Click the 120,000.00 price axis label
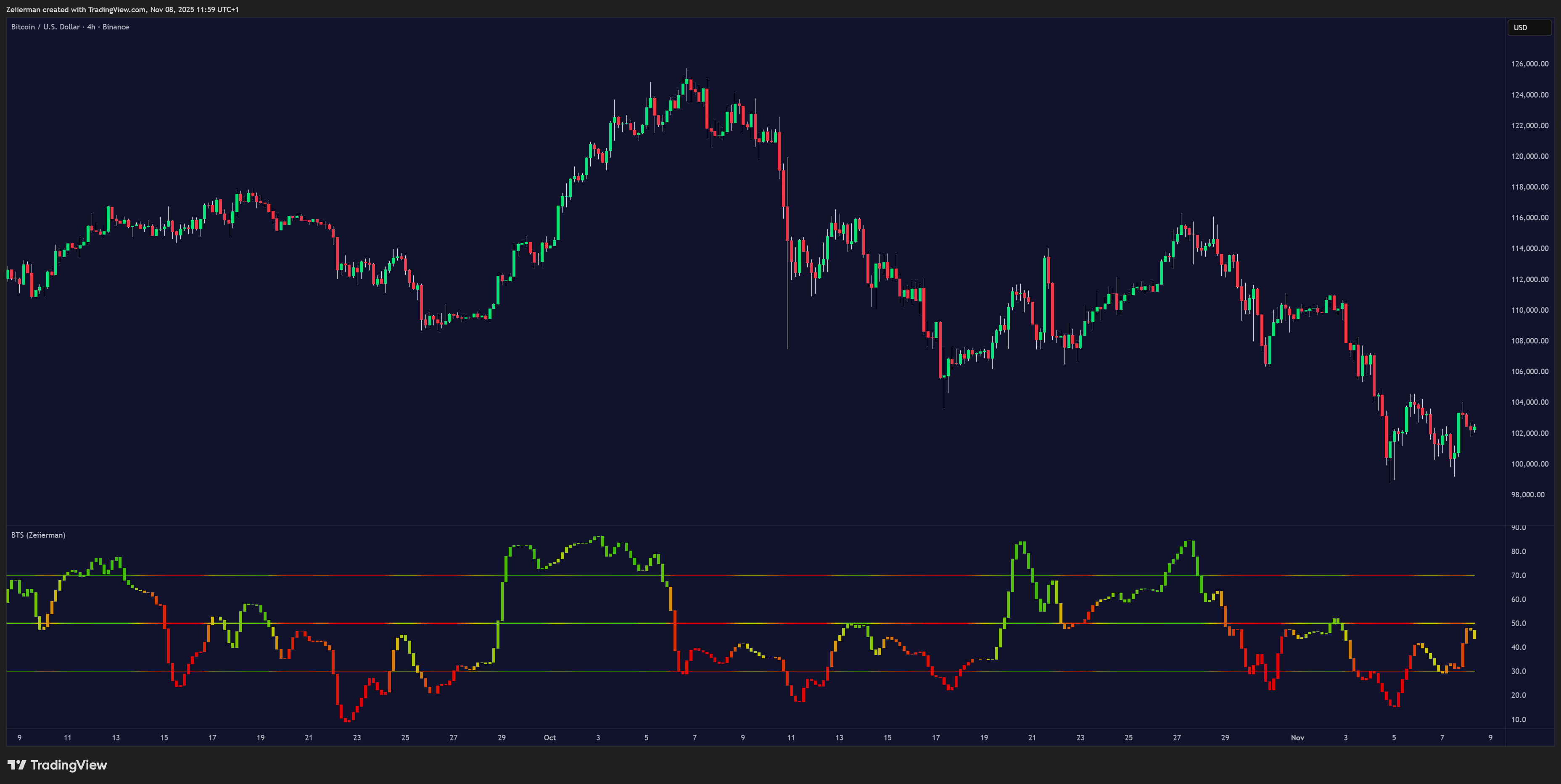Image resolution: width=1561 pixels, height=784 pixels. (1529, 156)
